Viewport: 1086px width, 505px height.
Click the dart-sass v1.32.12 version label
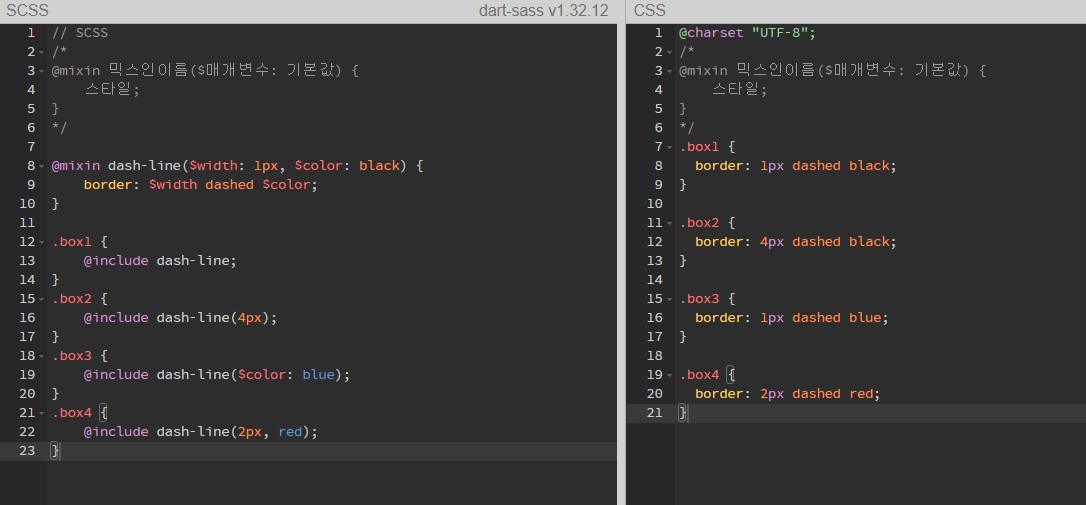[544, 10]
